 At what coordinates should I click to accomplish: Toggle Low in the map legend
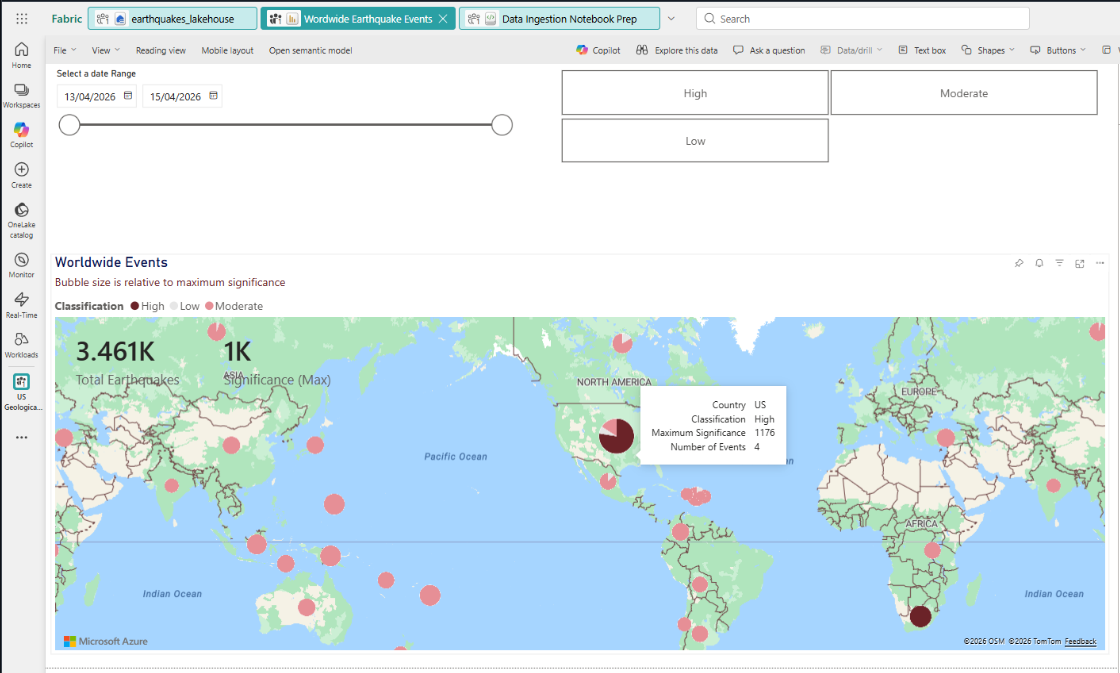184,306
